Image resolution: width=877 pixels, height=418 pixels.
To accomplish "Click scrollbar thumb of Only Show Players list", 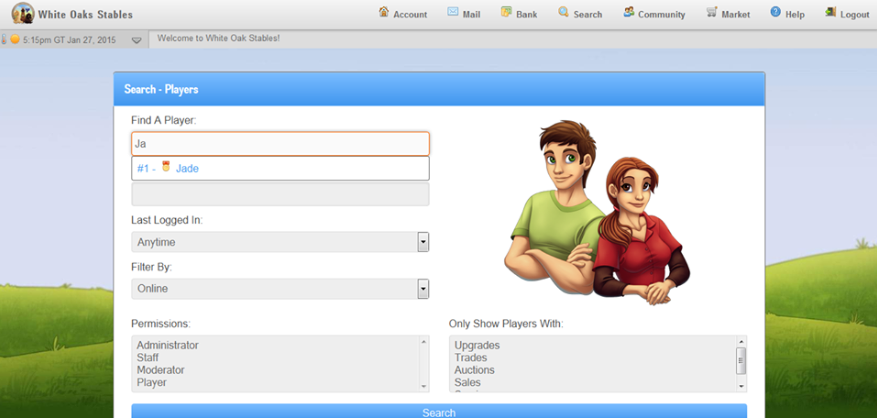I will click(741, 360).
